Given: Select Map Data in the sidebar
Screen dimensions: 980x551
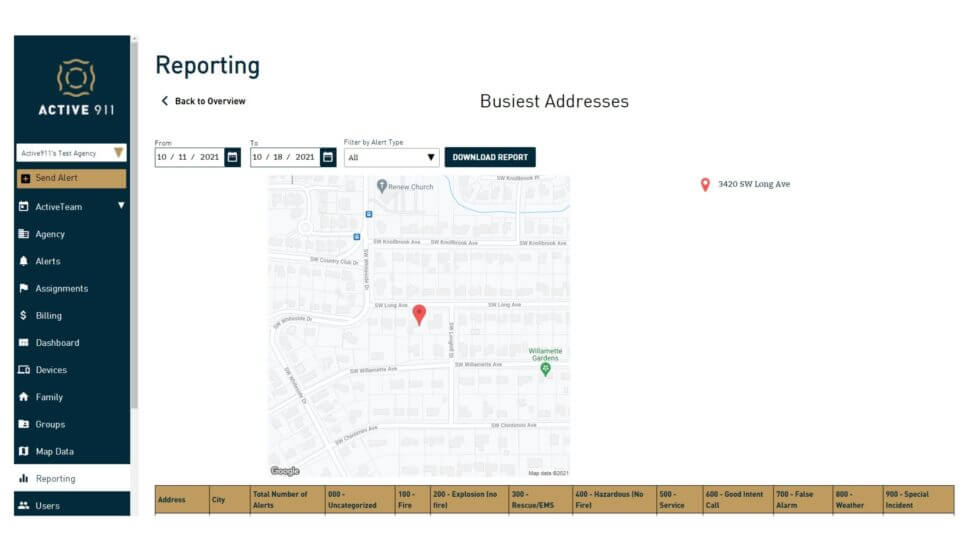Looking at the screenshot, I should pyautogui.click(x=54, y=451).
